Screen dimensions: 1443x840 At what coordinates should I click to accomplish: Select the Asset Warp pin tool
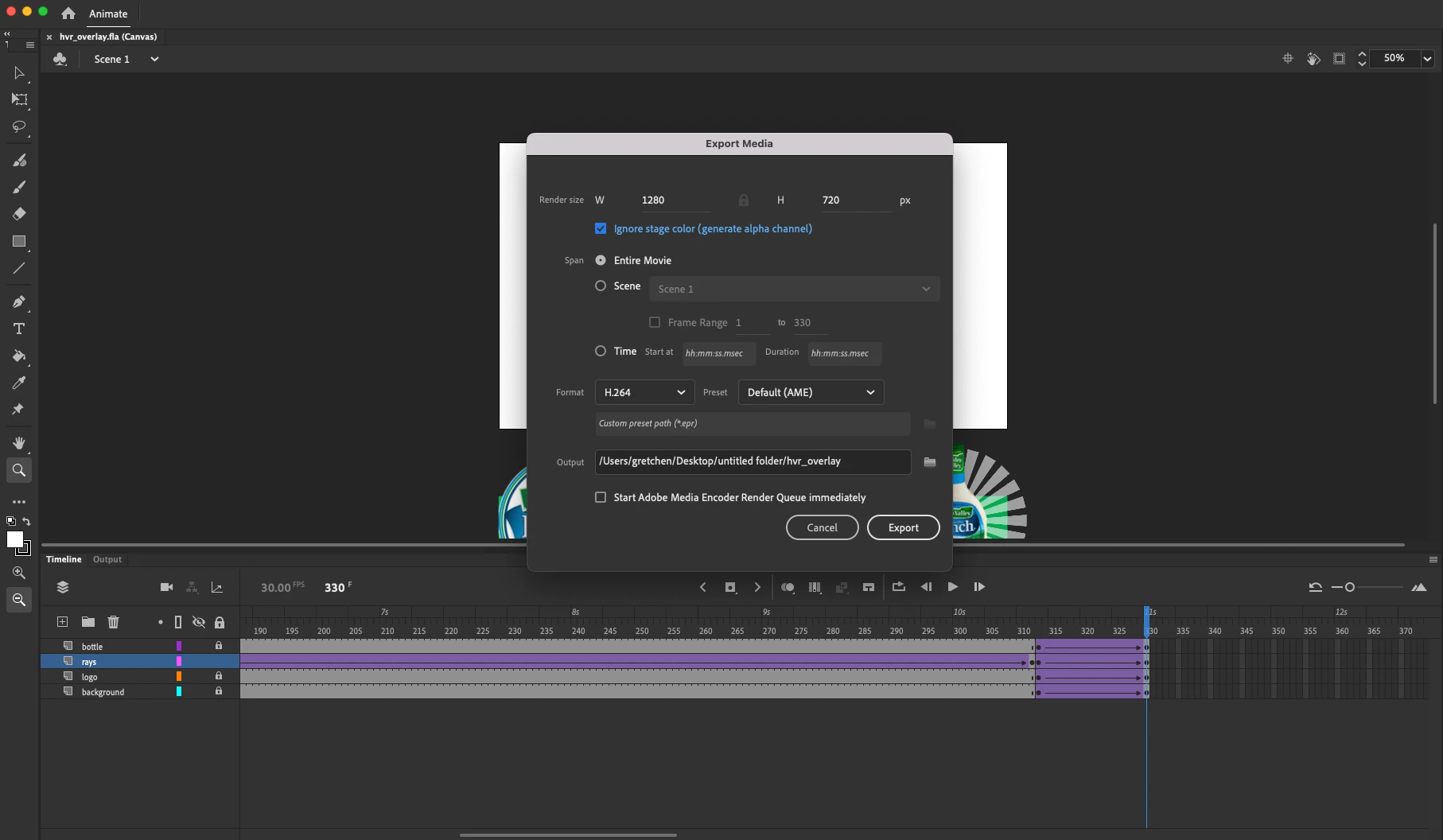pyautogui.click(x=19, y=409)
